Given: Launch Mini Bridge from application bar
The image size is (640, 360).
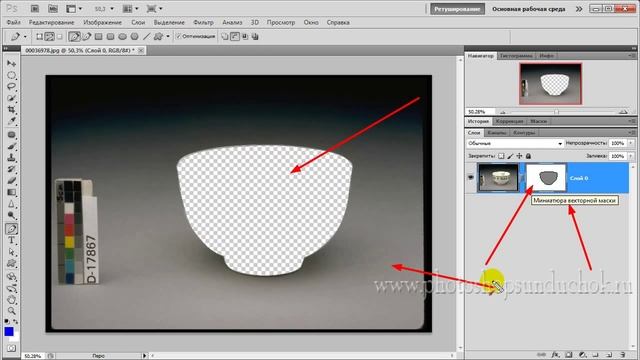Looking at the screenshot, I should click(x=53, y=8).
